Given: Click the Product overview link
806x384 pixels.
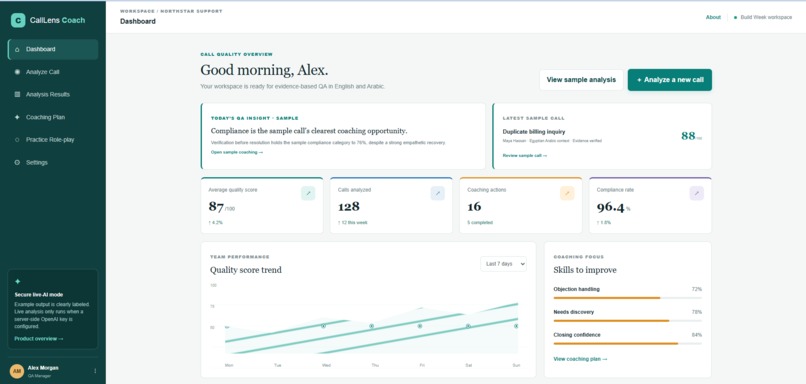Looking at the screenshot, I should click(x=39, y=339).
